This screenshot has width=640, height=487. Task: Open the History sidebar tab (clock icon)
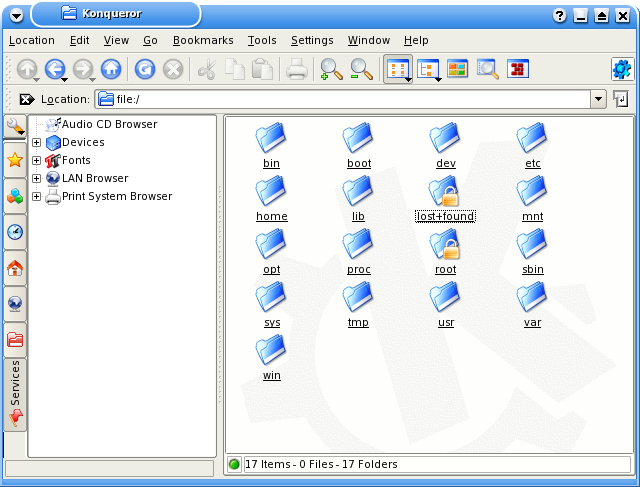tap(15, 231)
